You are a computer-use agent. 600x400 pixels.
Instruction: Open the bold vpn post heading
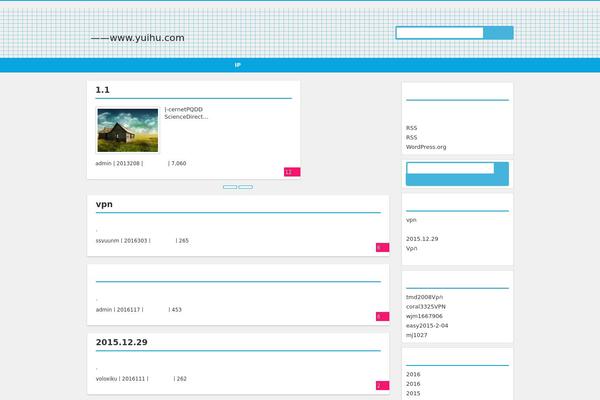pos(104,204)
